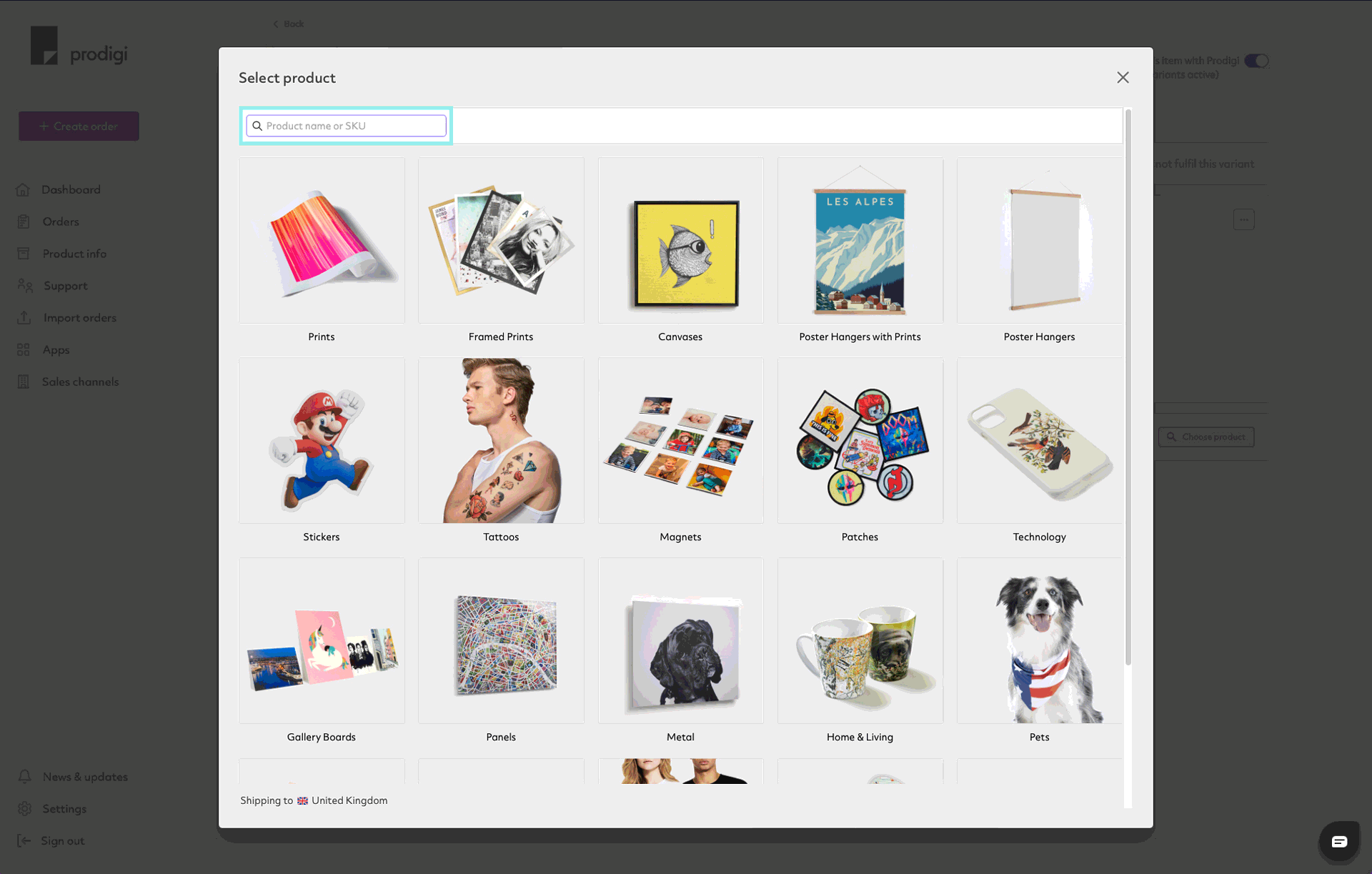Open the Canvases product category
This screenshot has width=1372, height=874.
[680, 250]
